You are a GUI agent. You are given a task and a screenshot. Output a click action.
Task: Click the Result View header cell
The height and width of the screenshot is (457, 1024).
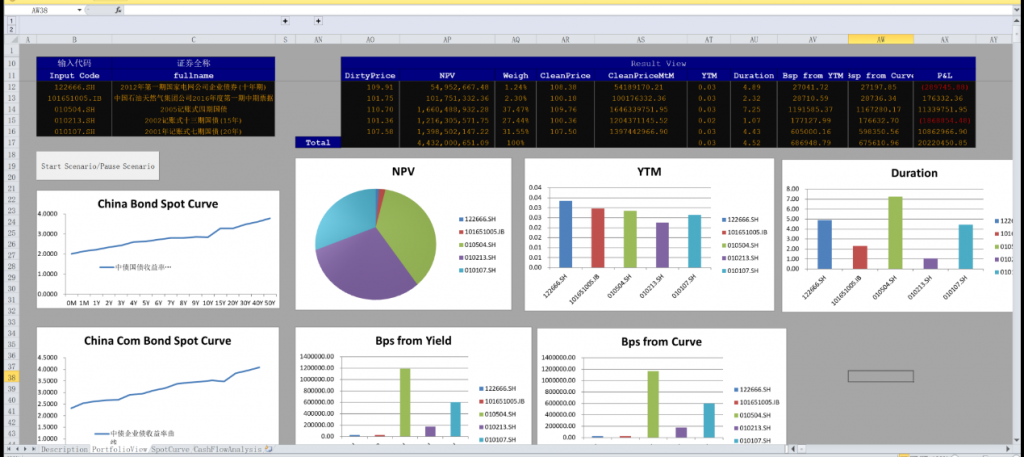[x=658, y=63]
